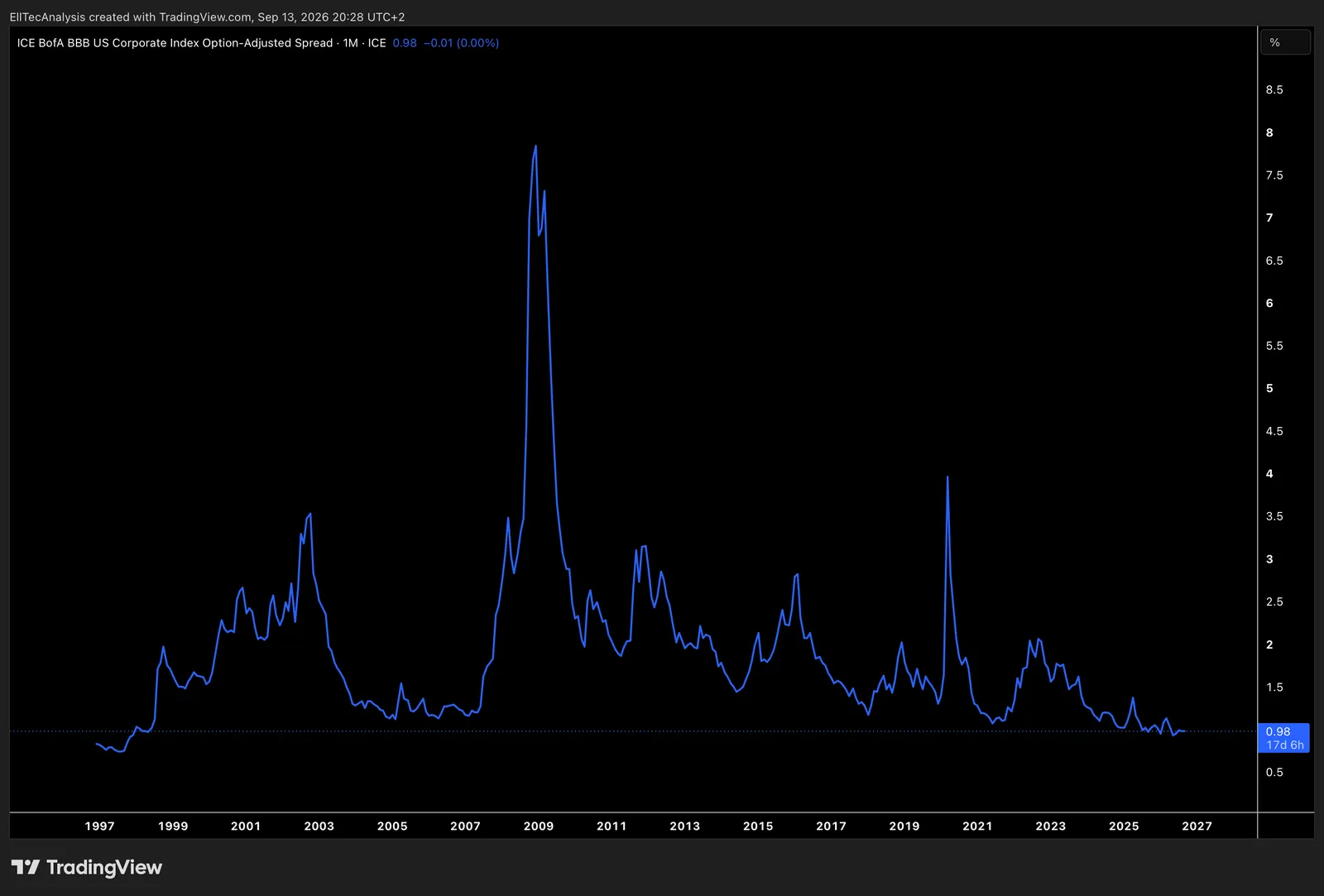The height and width of the screenshot is (896, 1324).
Task: Click the ICE exchange label in legend
Action: [377, 43]
